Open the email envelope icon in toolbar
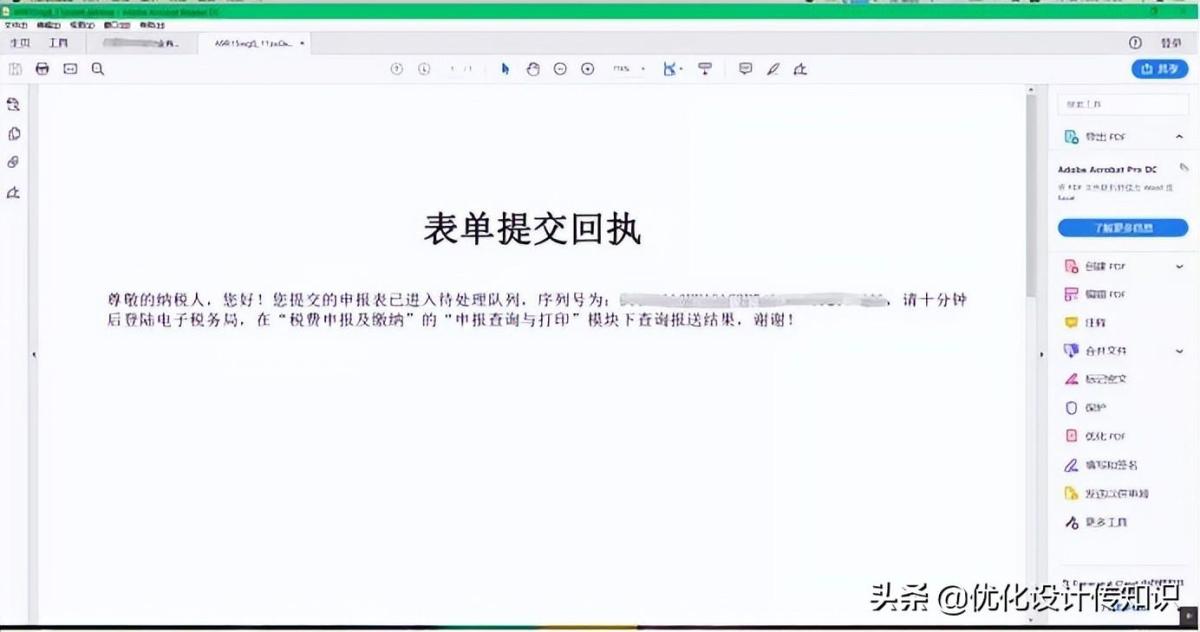The width and height of the screenshot is (1200, 632). [x=70, y=69]
